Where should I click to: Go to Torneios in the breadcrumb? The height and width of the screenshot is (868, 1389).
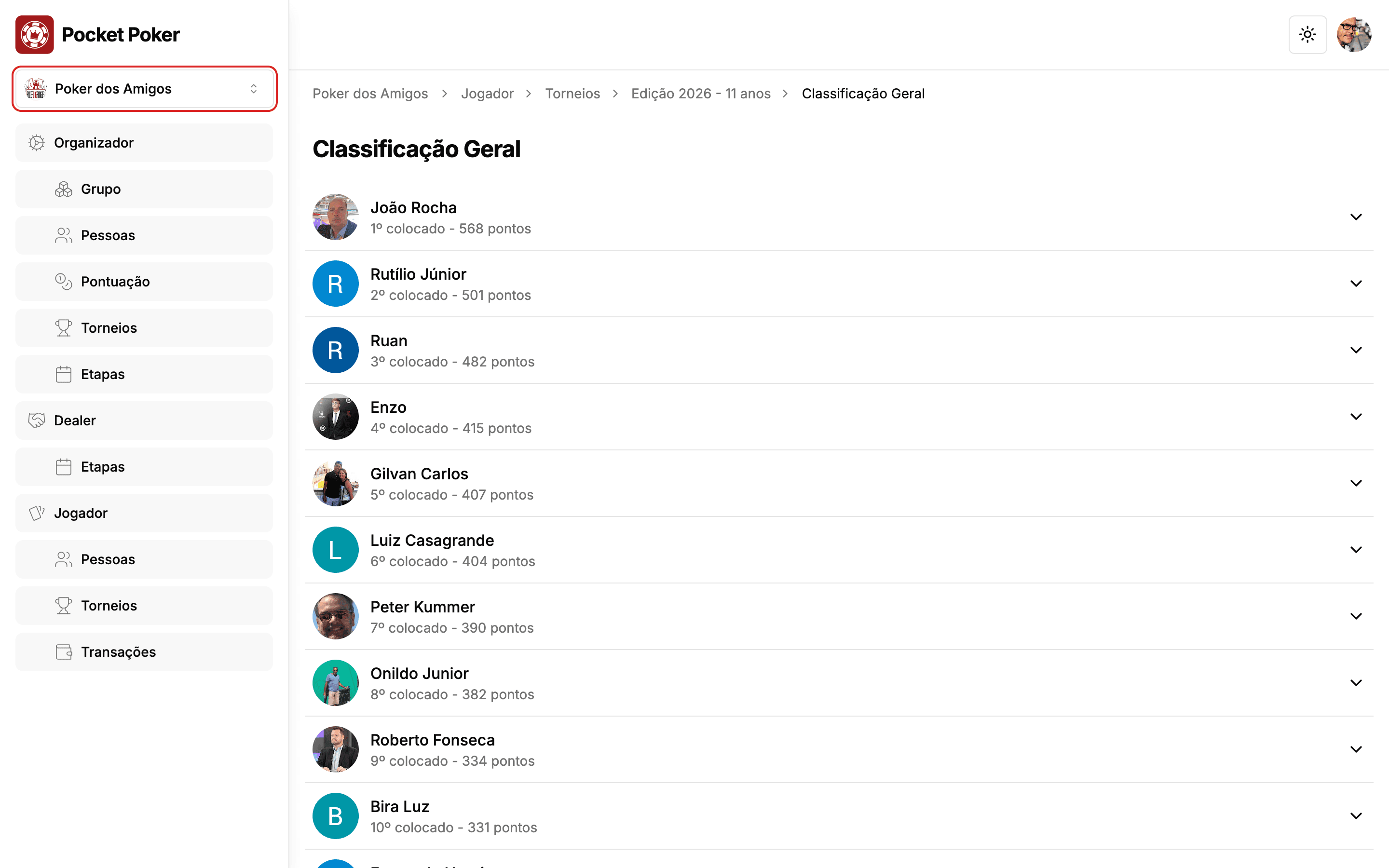click(572, 94)
